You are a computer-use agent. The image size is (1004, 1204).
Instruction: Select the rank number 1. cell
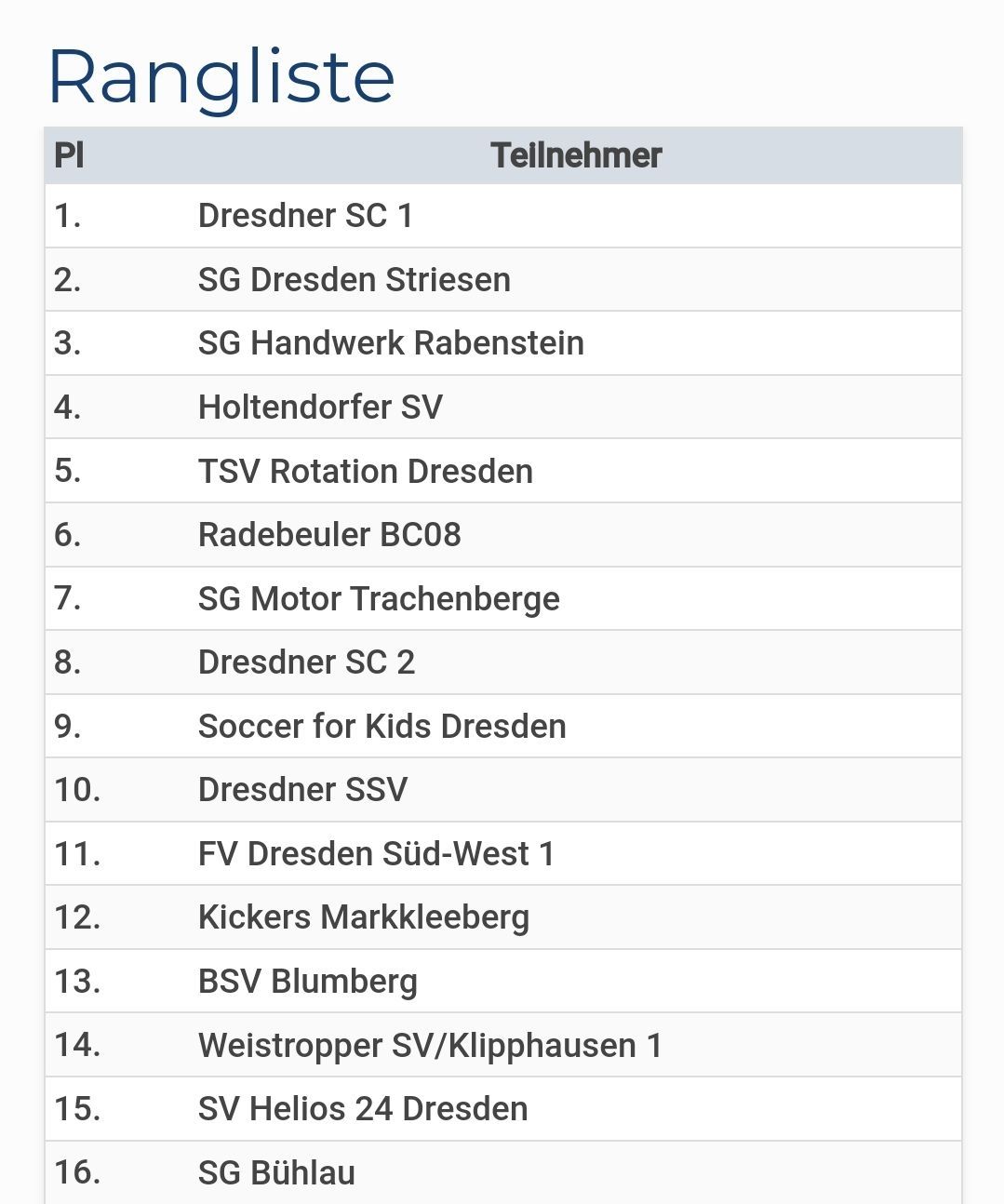[68, 216]
